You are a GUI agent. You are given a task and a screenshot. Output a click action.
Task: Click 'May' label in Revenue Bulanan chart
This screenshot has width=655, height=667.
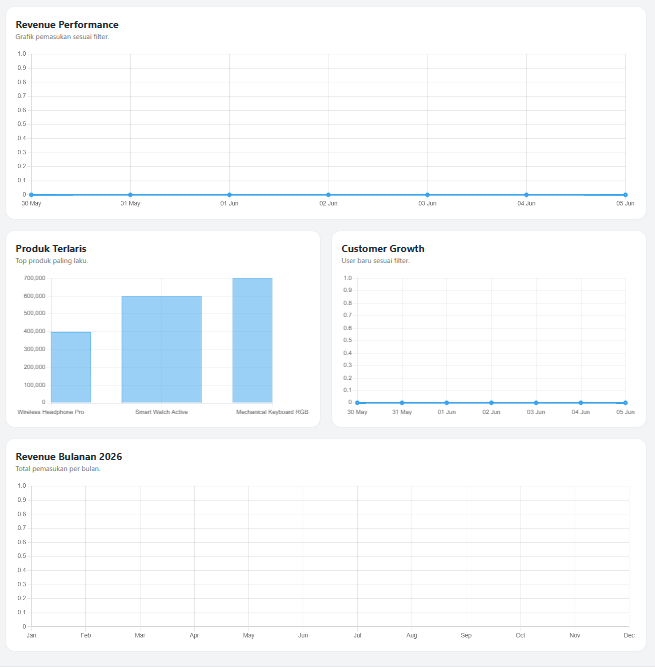point(249,636)
